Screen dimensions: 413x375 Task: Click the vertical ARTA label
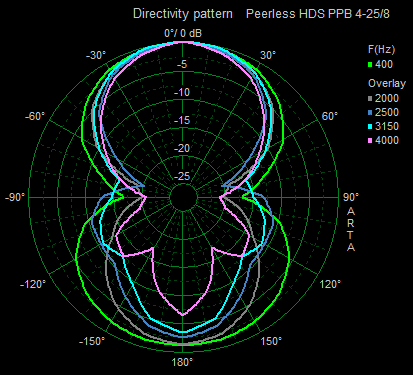pyautogui.click(x=351, y=229)
